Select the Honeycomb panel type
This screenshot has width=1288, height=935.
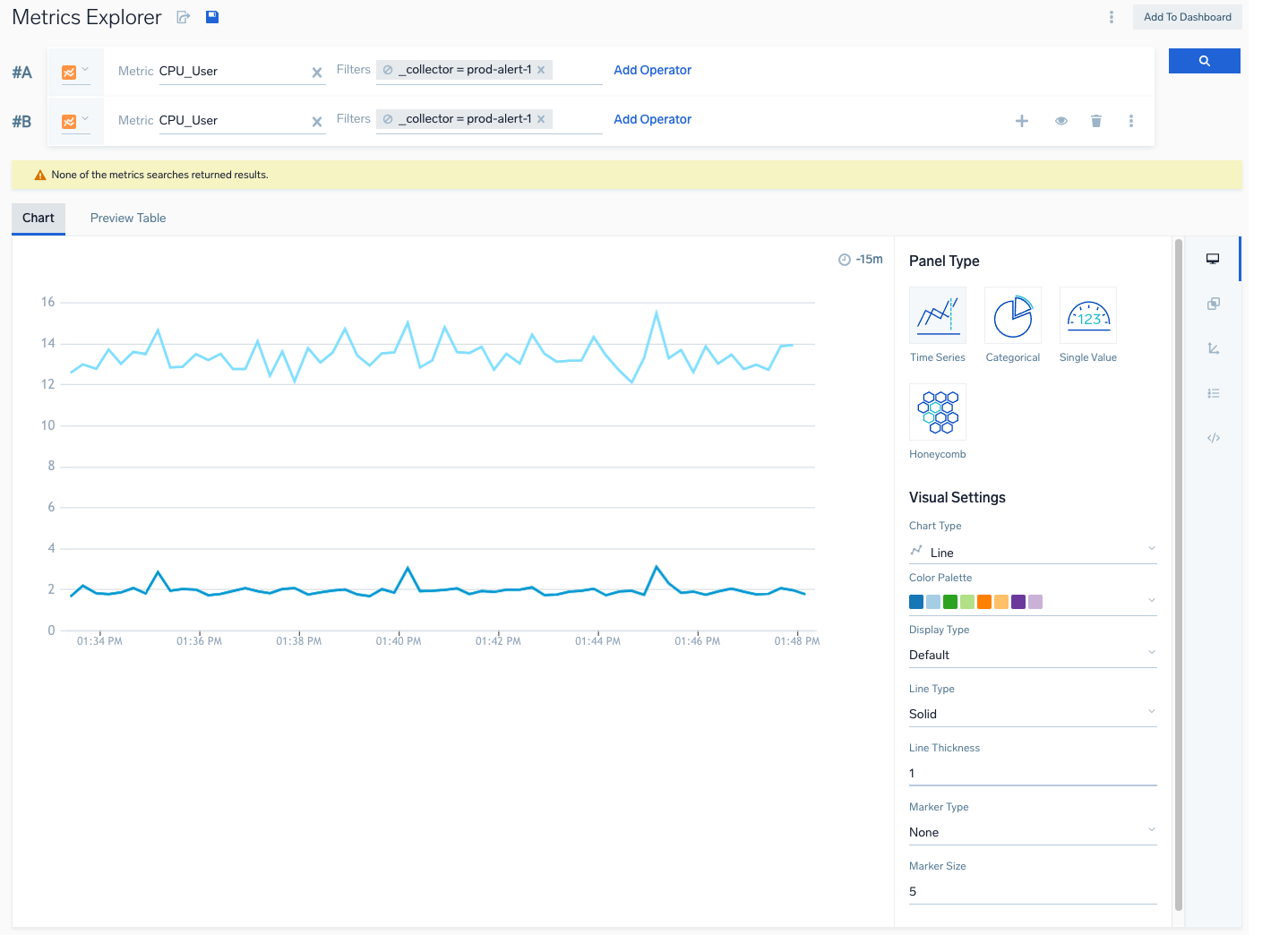click(x=937, y=412)
